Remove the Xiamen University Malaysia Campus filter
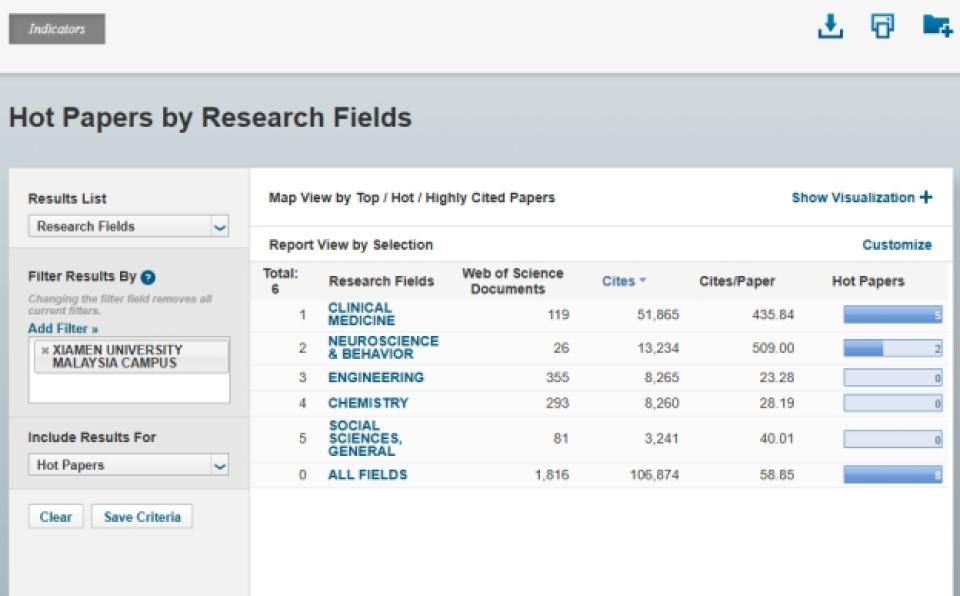Image resolution: width=960 pixels, height=596 pixels. 45,351
